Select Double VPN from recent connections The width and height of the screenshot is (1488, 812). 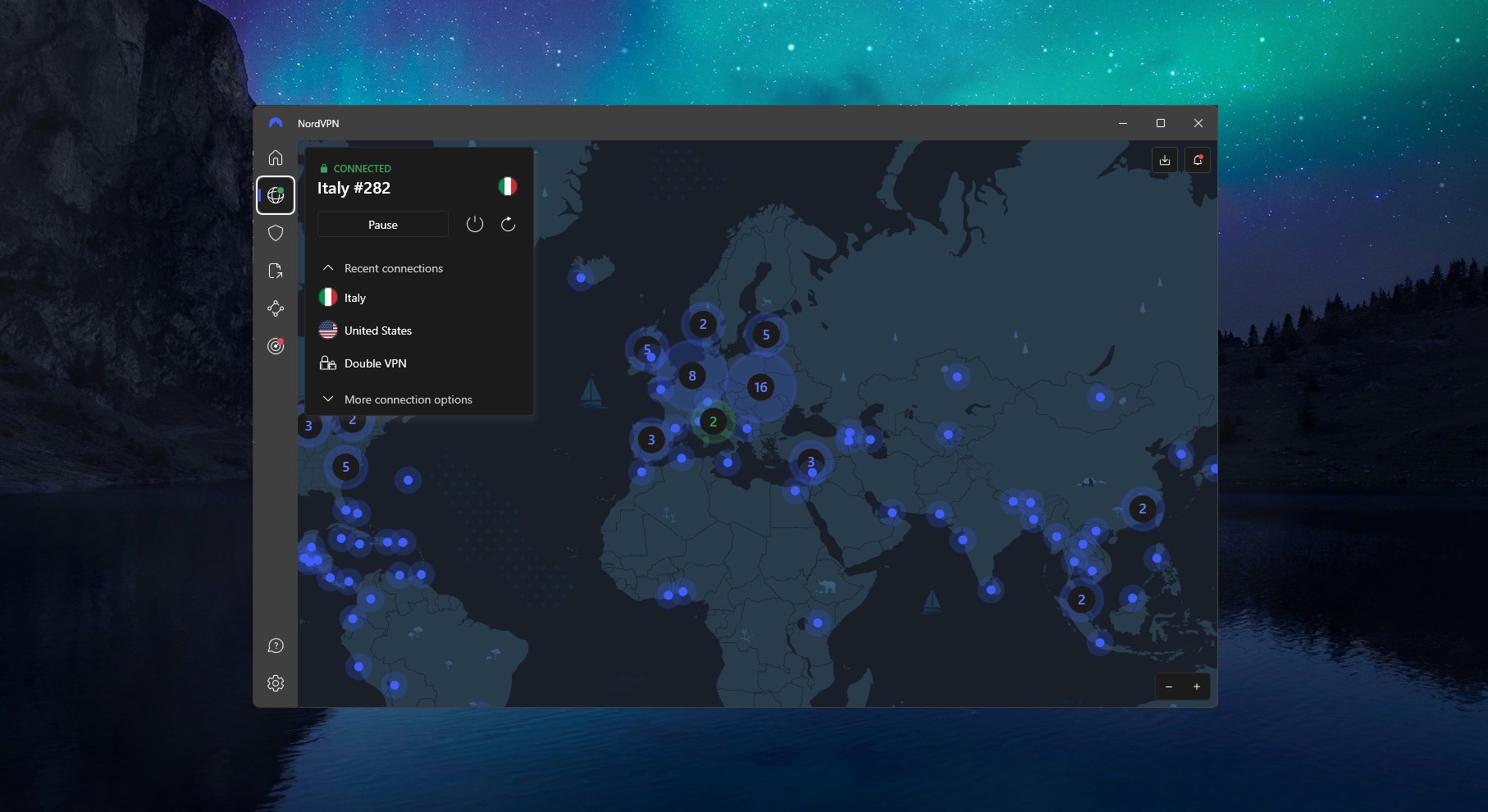pos(419,363)
